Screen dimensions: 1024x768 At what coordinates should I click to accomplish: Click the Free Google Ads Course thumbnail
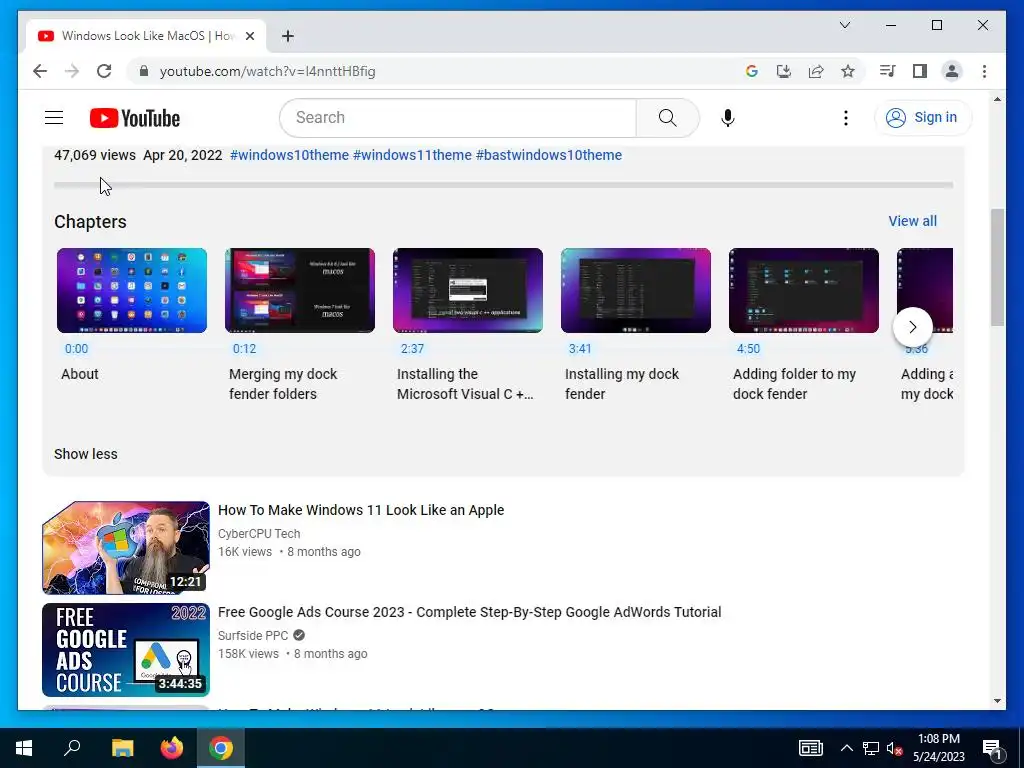[x=126, y=650]
